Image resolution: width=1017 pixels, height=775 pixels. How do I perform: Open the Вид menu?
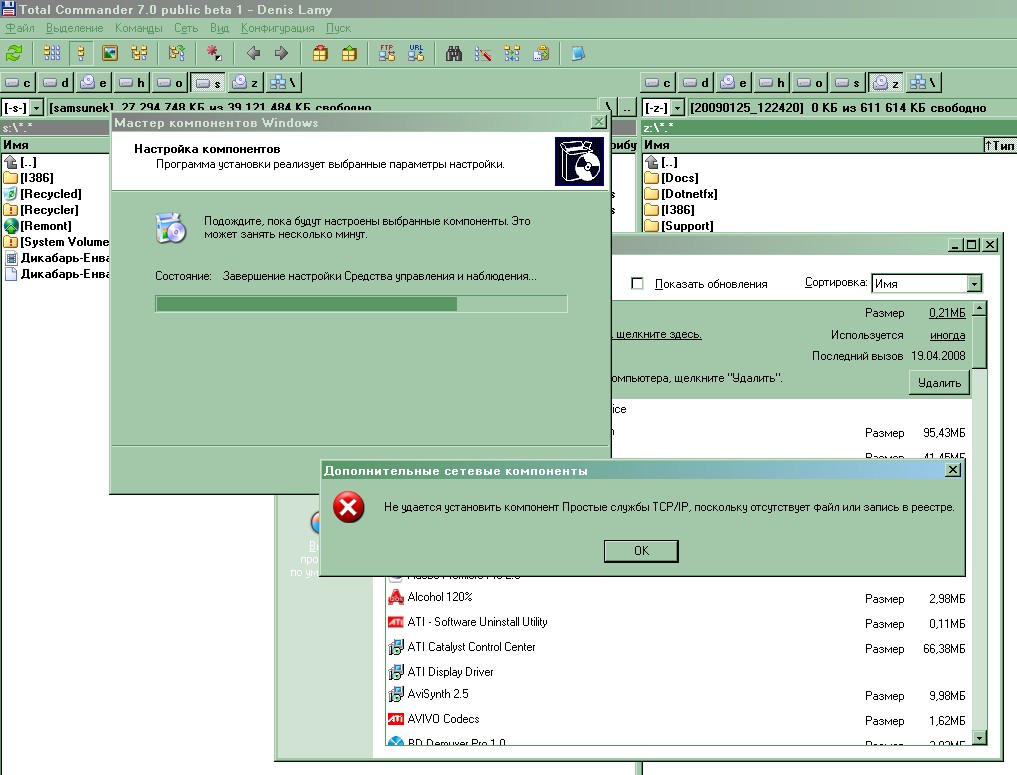[x=219, y=28]
